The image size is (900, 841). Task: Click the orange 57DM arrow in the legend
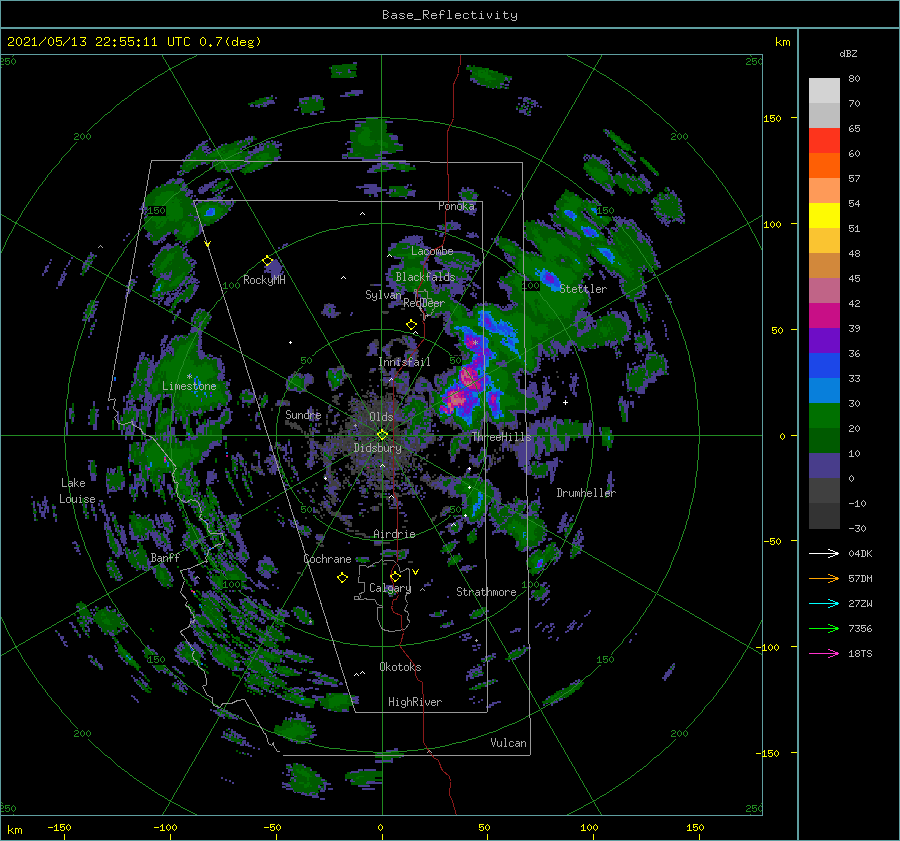(824, 579)
